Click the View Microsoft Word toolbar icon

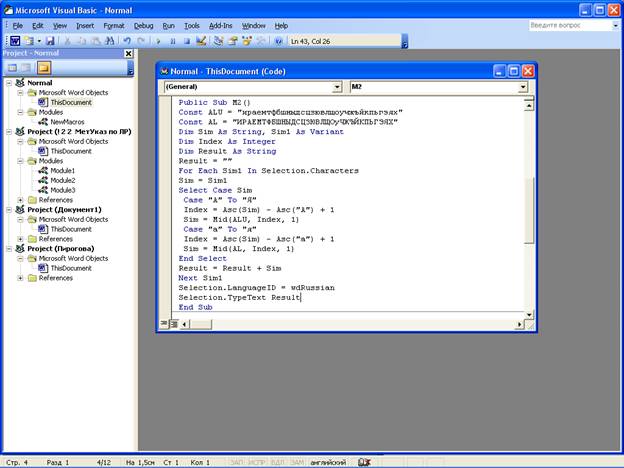(x=15, y=41)
